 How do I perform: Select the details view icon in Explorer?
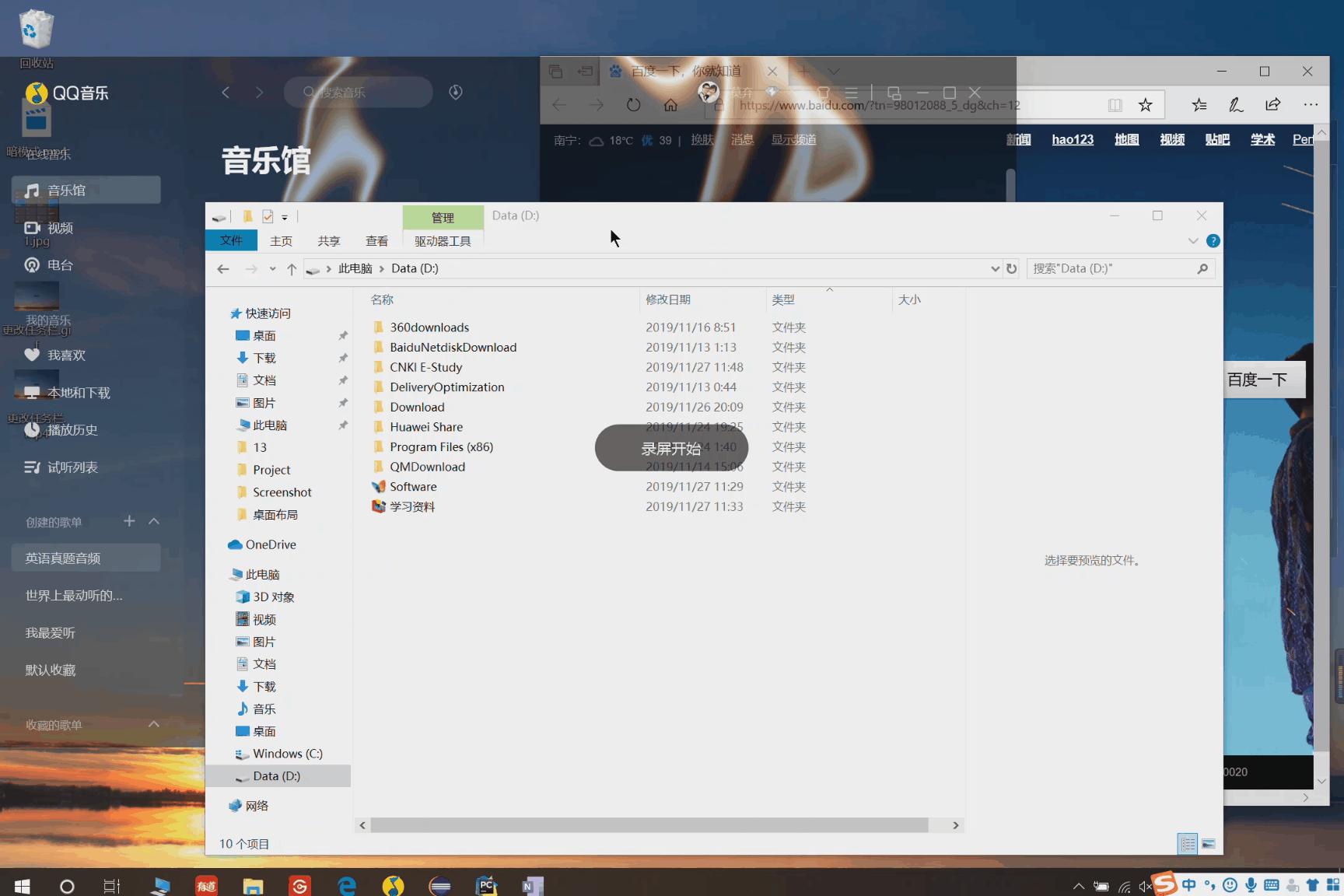point(1188,844)
